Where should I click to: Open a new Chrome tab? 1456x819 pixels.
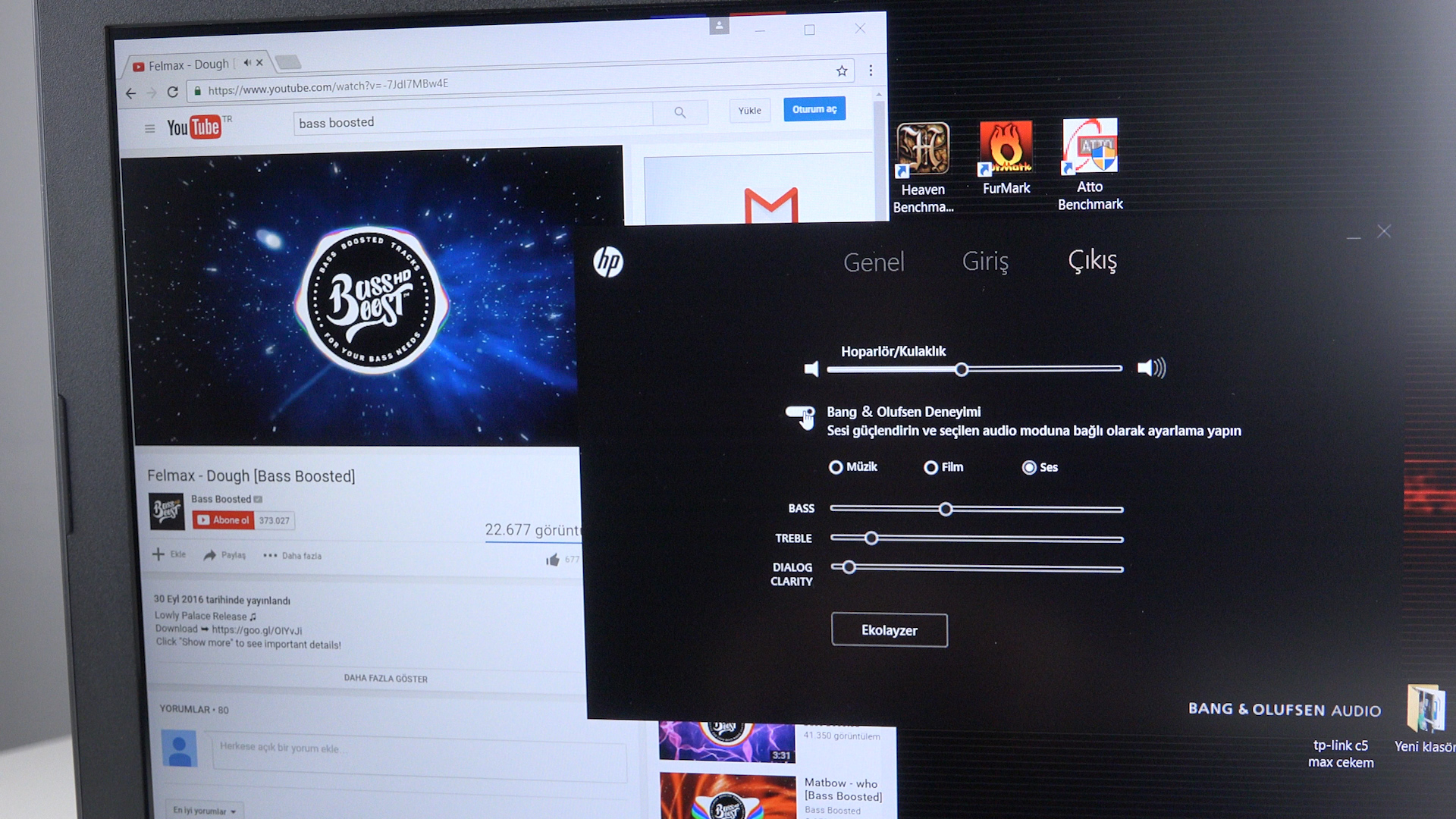pos(288,61)
